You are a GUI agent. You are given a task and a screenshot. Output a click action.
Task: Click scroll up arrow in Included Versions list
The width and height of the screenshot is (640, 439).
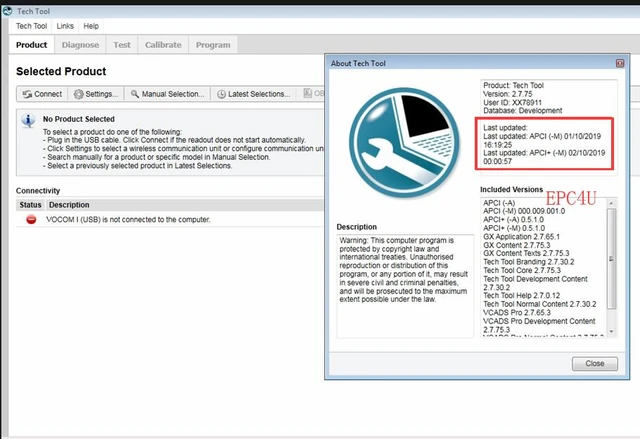(x=611, y=203)
